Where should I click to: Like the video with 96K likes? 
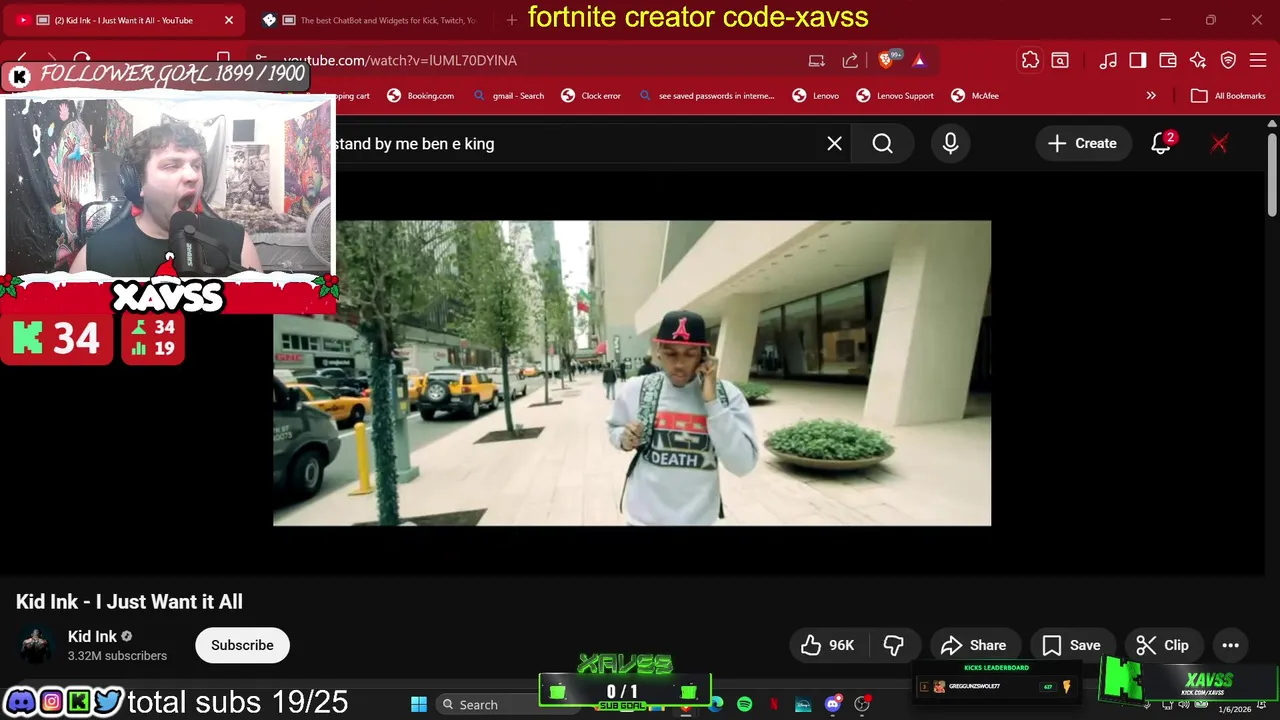(x=828, y=646)
